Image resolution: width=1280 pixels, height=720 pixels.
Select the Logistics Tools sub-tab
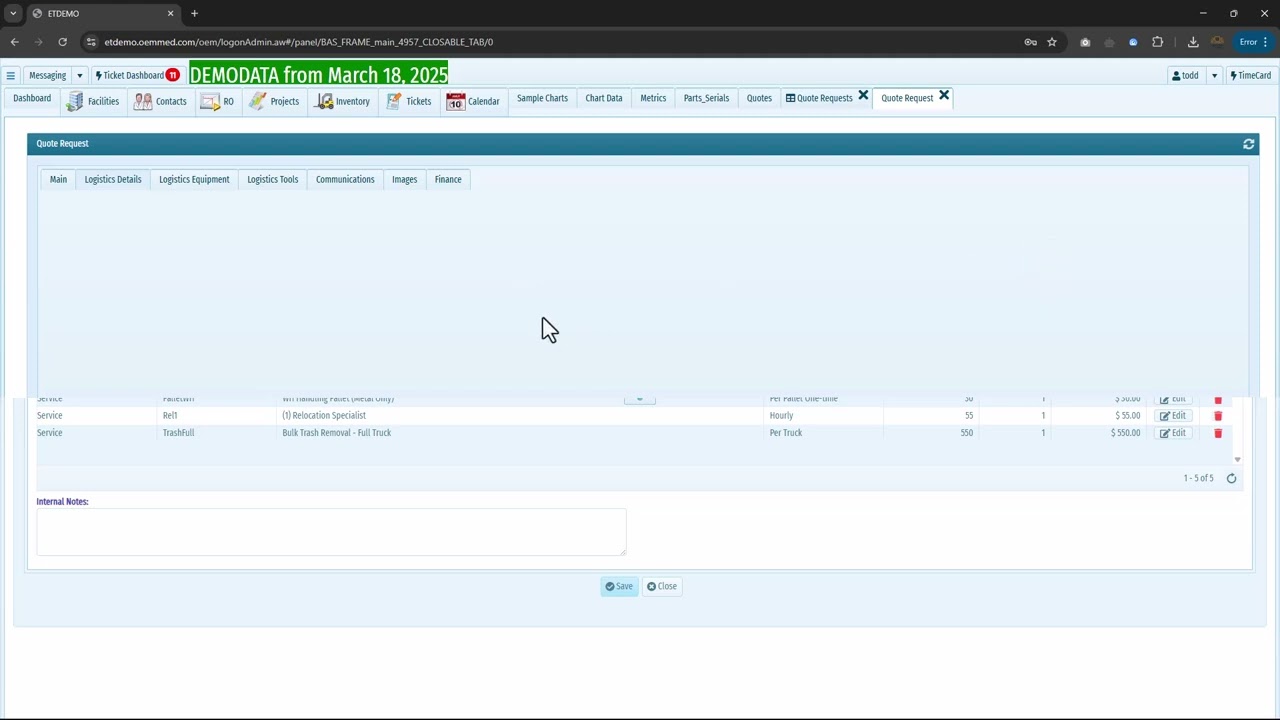tap(273, 179)
